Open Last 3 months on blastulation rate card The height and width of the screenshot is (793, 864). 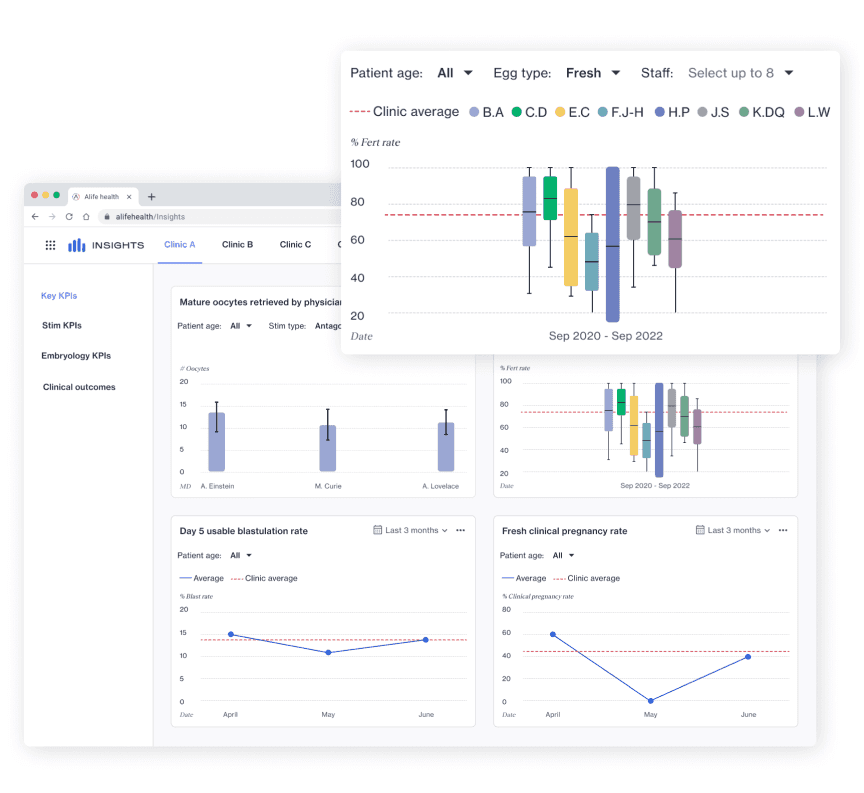(411, 531)
